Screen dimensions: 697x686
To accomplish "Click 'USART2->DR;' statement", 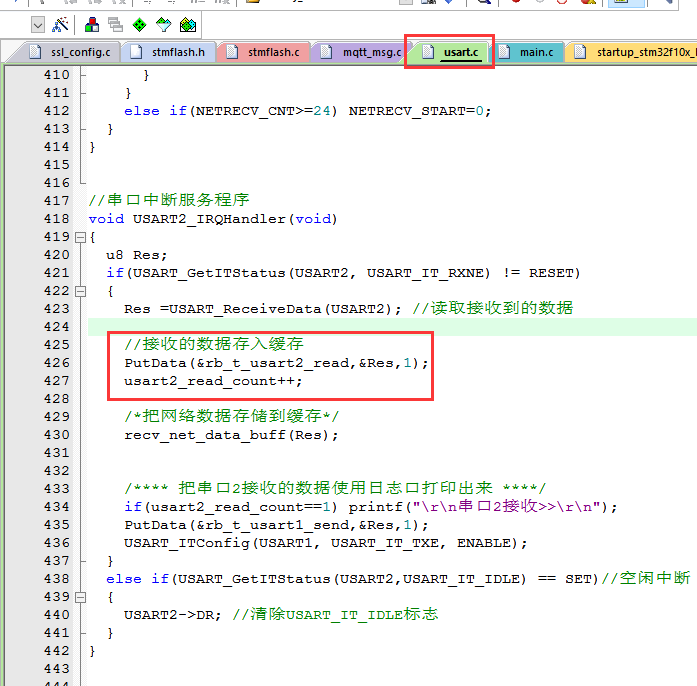I will [x=172, y=615].
